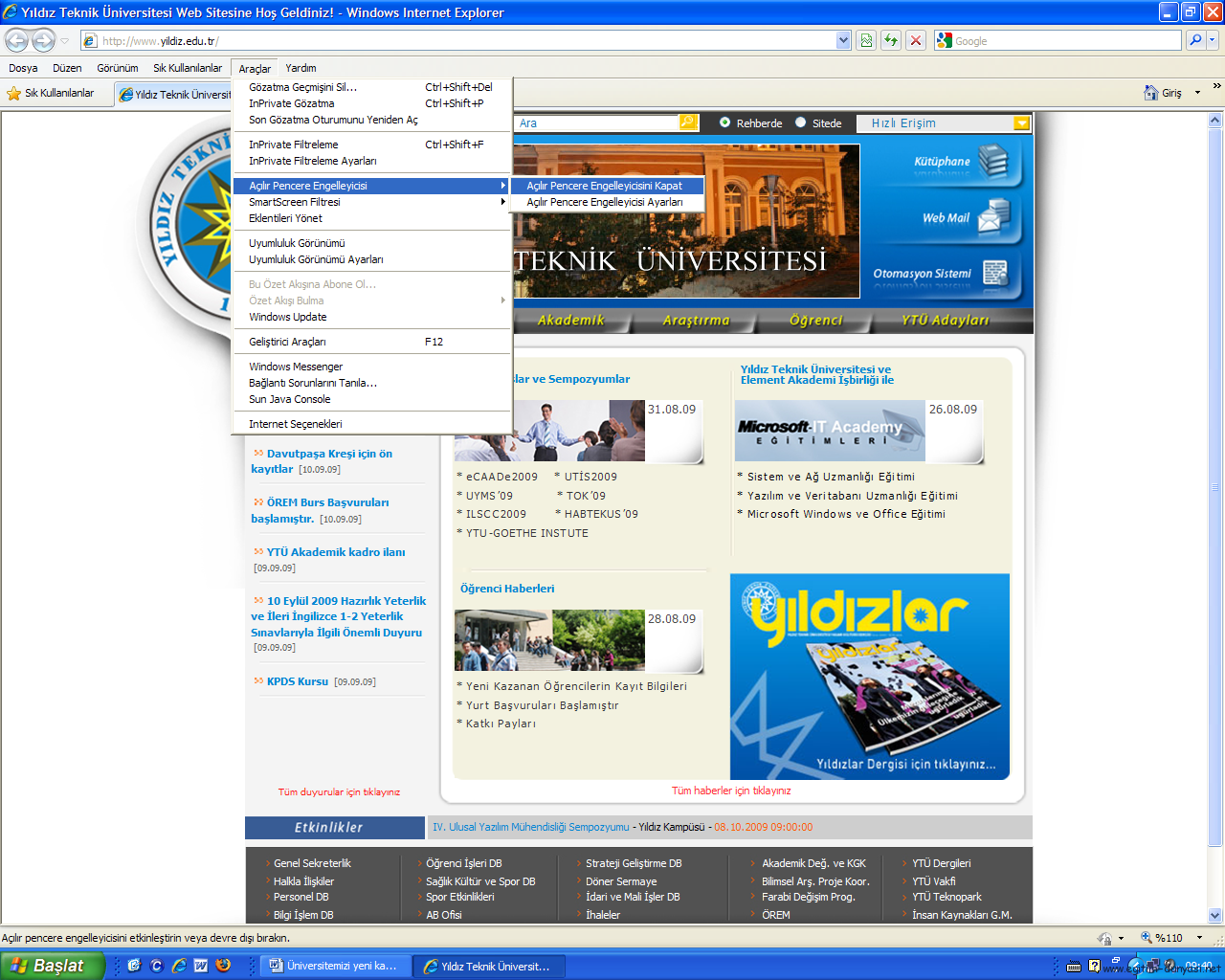Select Internet Seçenekleri menu item
Image resolution: width=1225 pixels, height=980 pixels.
click(296, 424)
